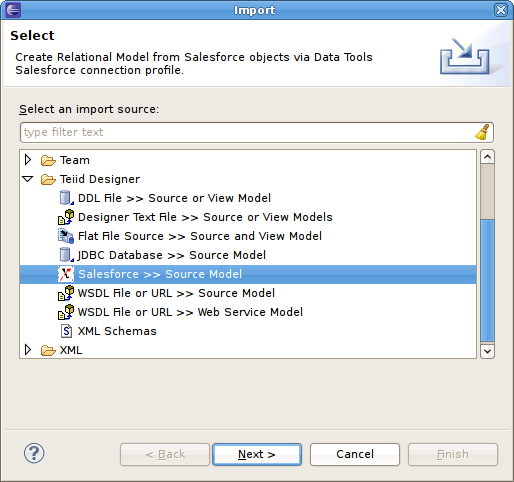Click the WSDL Web Service Model icon
This screenshot has width=514, height=482.
(66, 312)
